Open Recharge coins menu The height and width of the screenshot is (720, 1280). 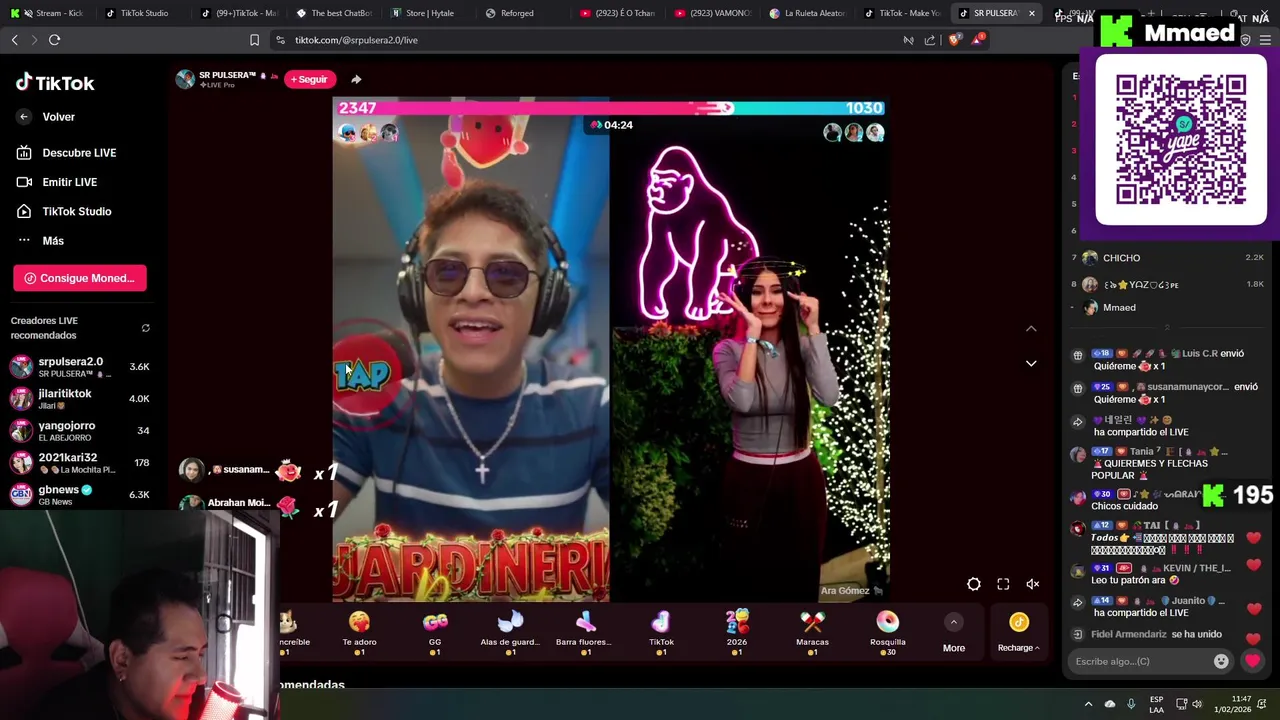1018,634
